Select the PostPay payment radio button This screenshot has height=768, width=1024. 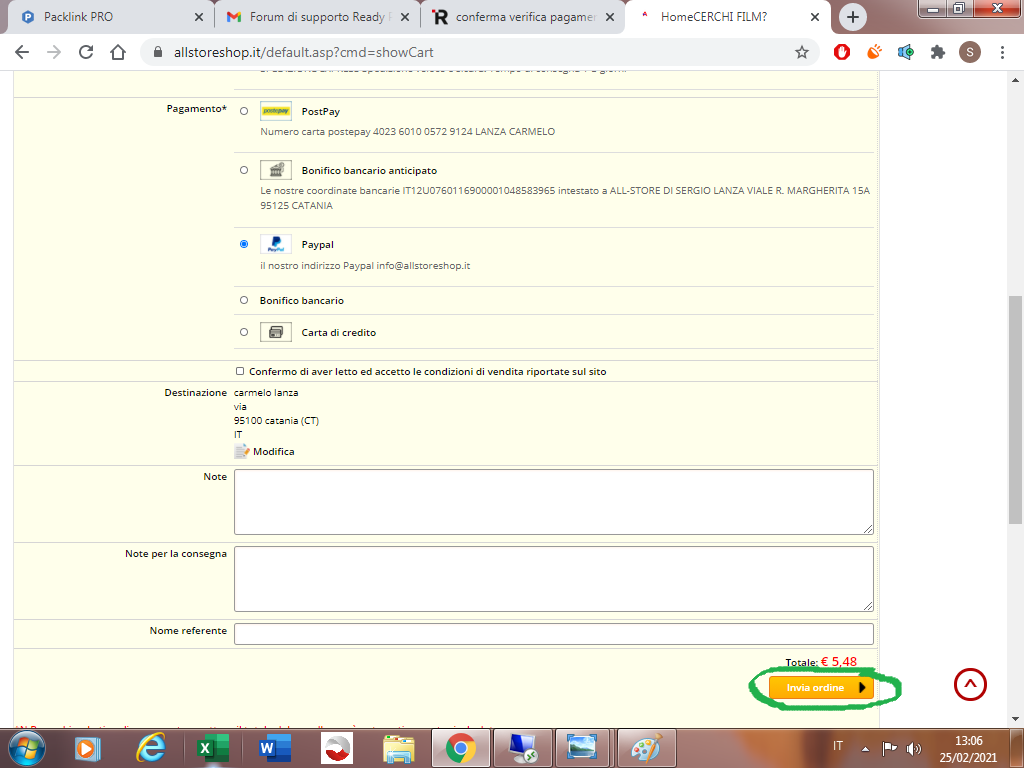(244, 111)
